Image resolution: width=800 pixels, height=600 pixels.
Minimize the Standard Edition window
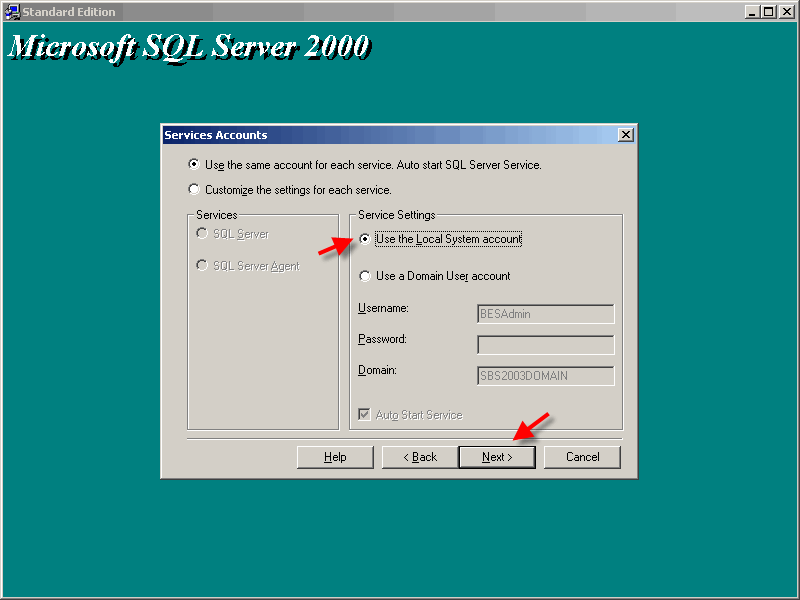pyautogui.click(x=751, y=12)
